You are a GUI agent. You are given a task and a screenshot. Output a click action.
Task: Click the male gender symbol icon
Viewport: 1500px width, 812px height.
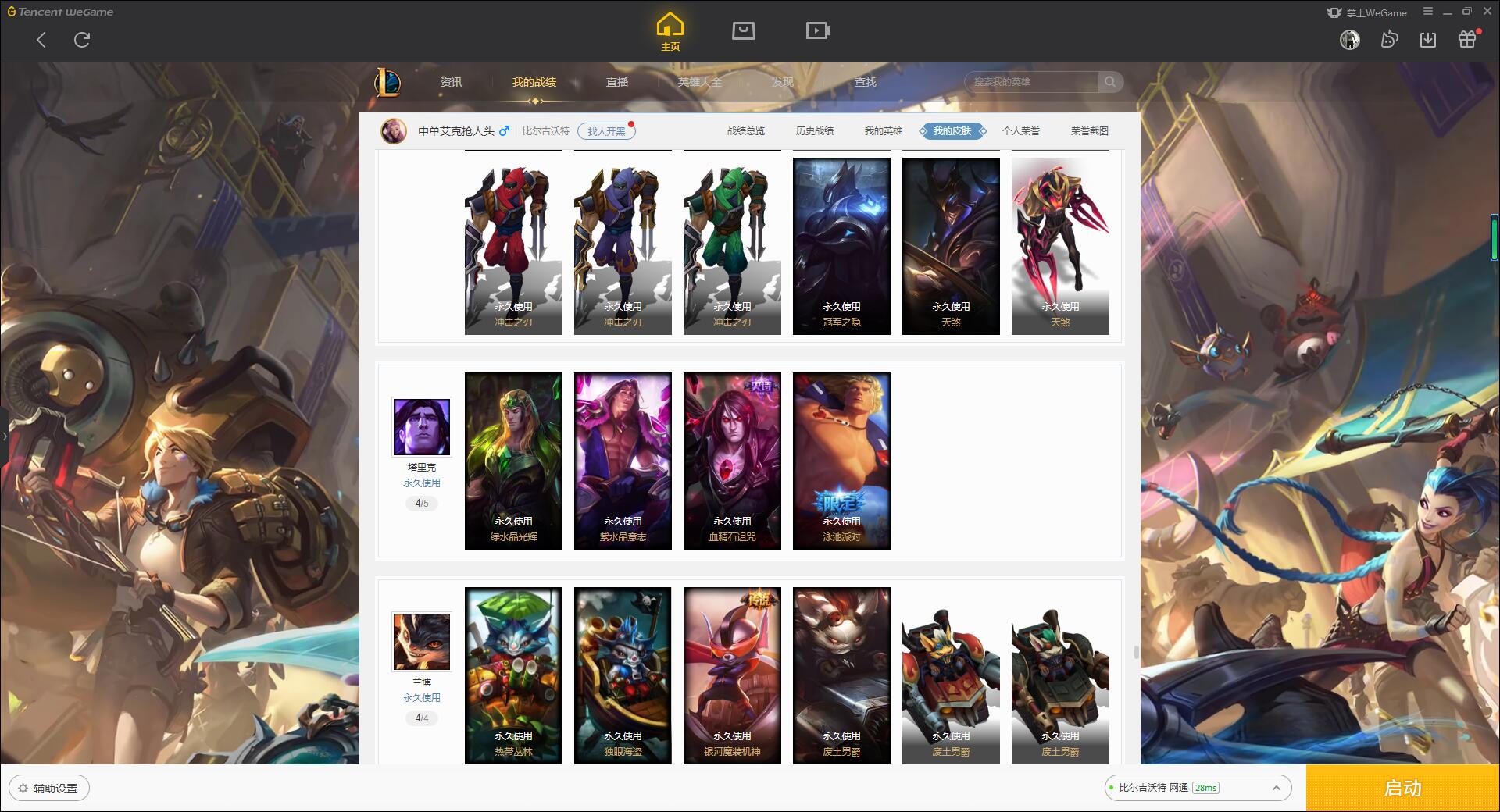click(505, 130)
